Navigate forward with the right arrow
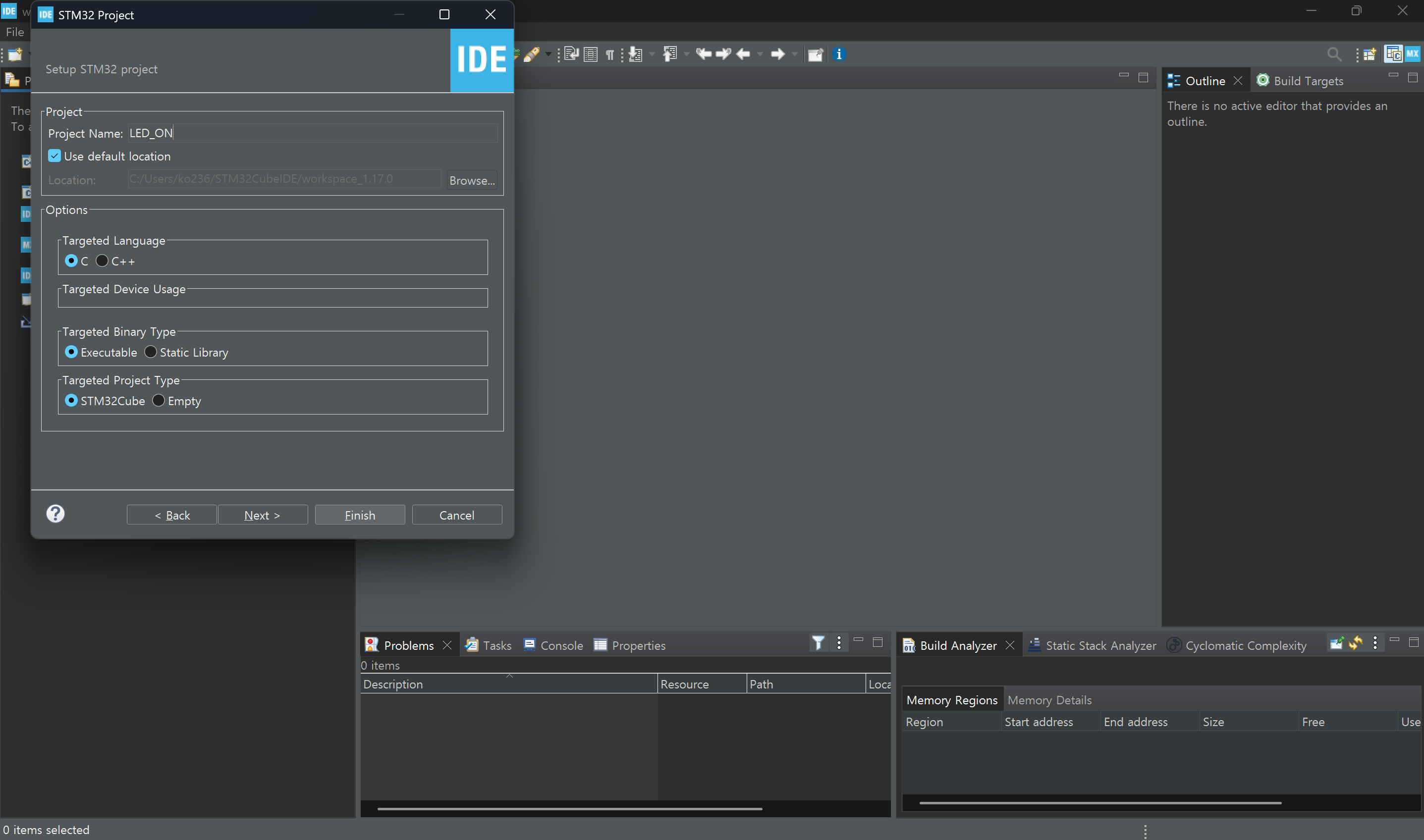This screenshot has height=840, width=1424. tap(778, 54)
